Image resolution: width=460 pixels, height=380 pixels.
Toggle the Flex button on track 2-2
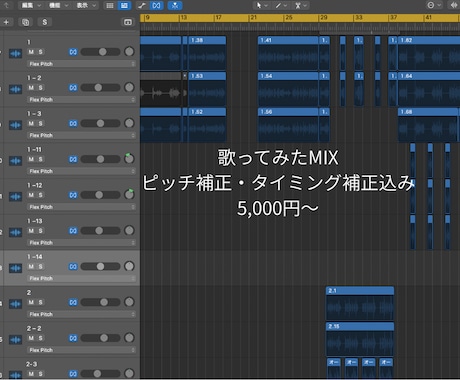click(x=73, y=338)
